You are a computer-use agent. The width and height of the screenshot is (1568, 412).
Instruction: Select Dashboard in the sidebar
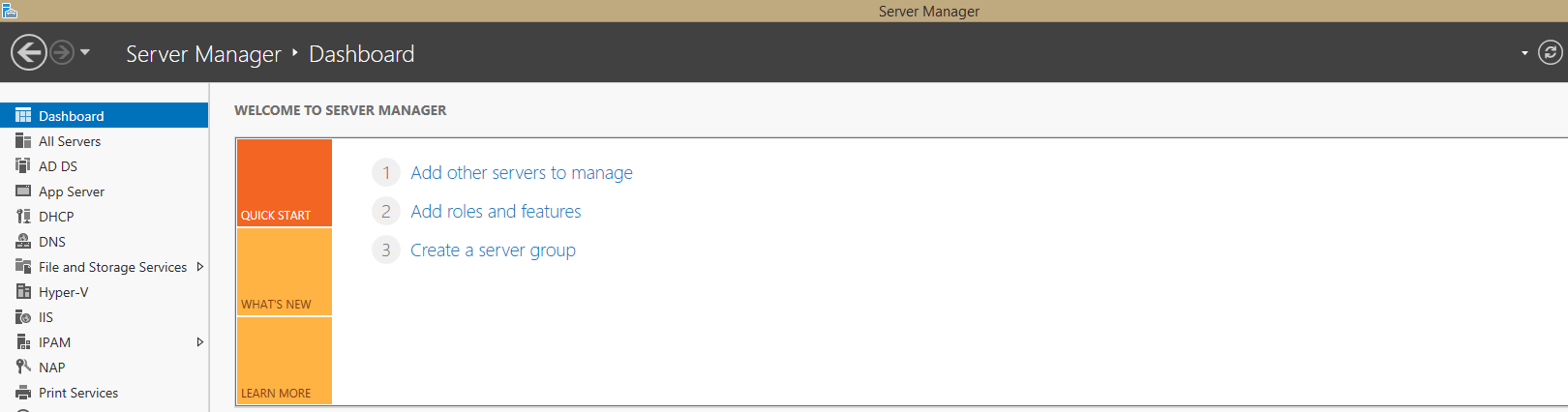(105, 115)
